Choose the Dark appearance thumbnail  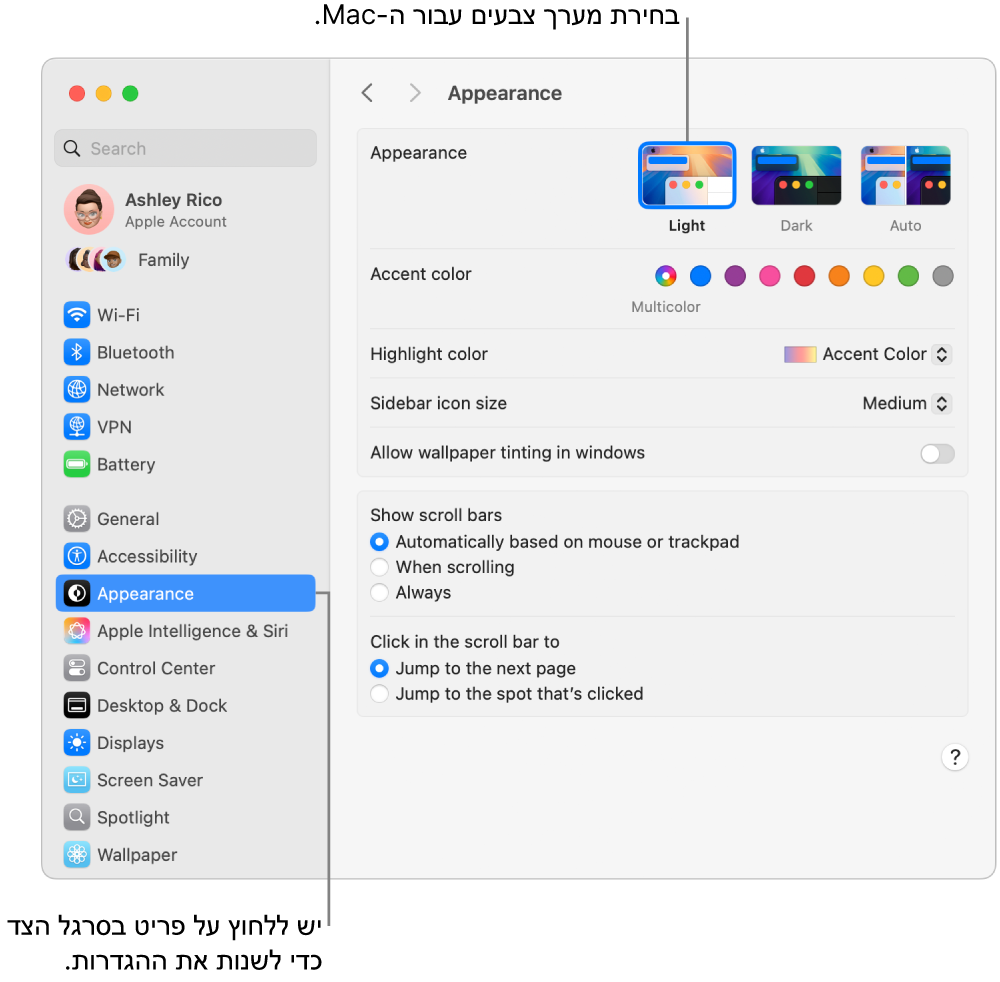coord(796,175)
